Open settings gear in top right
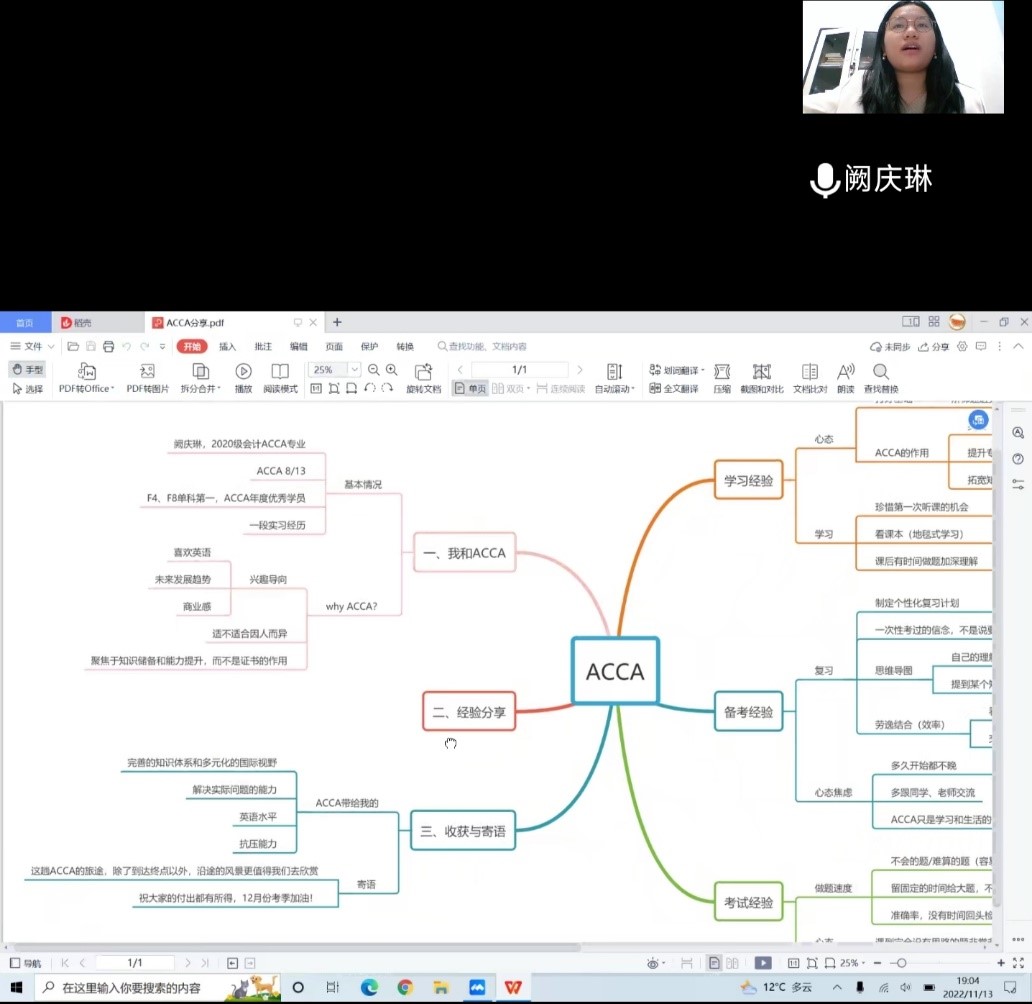This screenshot has width=1032, height=1004. click(962, 346)
